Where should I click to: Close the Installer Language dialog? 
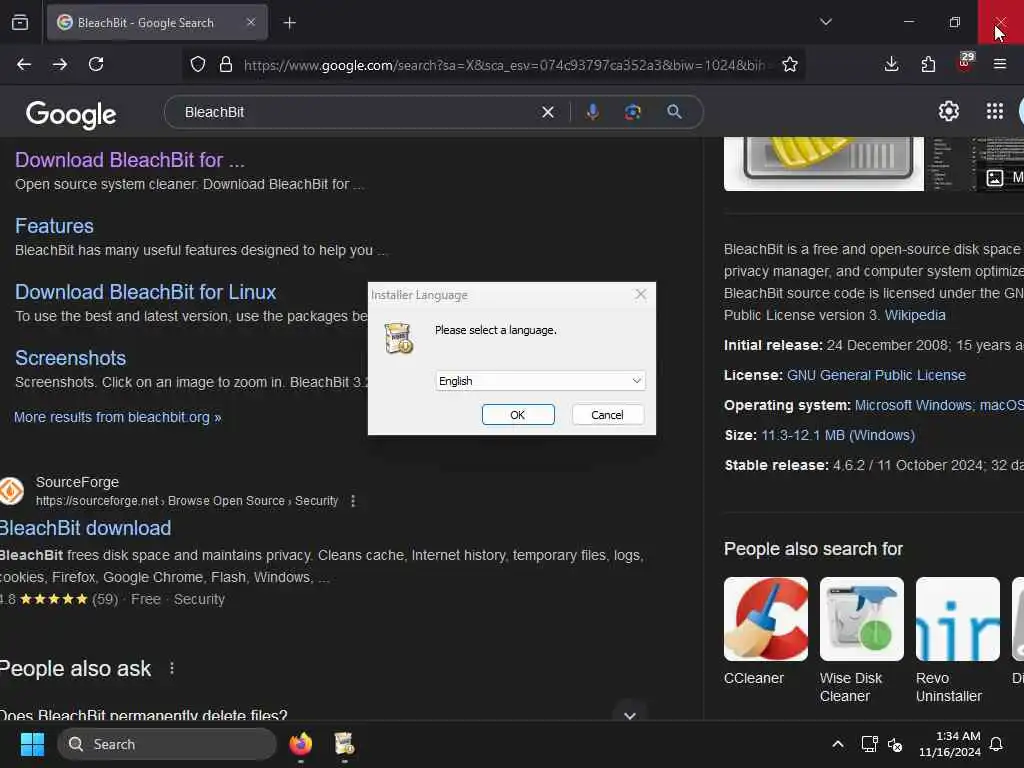[x=641, y=295]
